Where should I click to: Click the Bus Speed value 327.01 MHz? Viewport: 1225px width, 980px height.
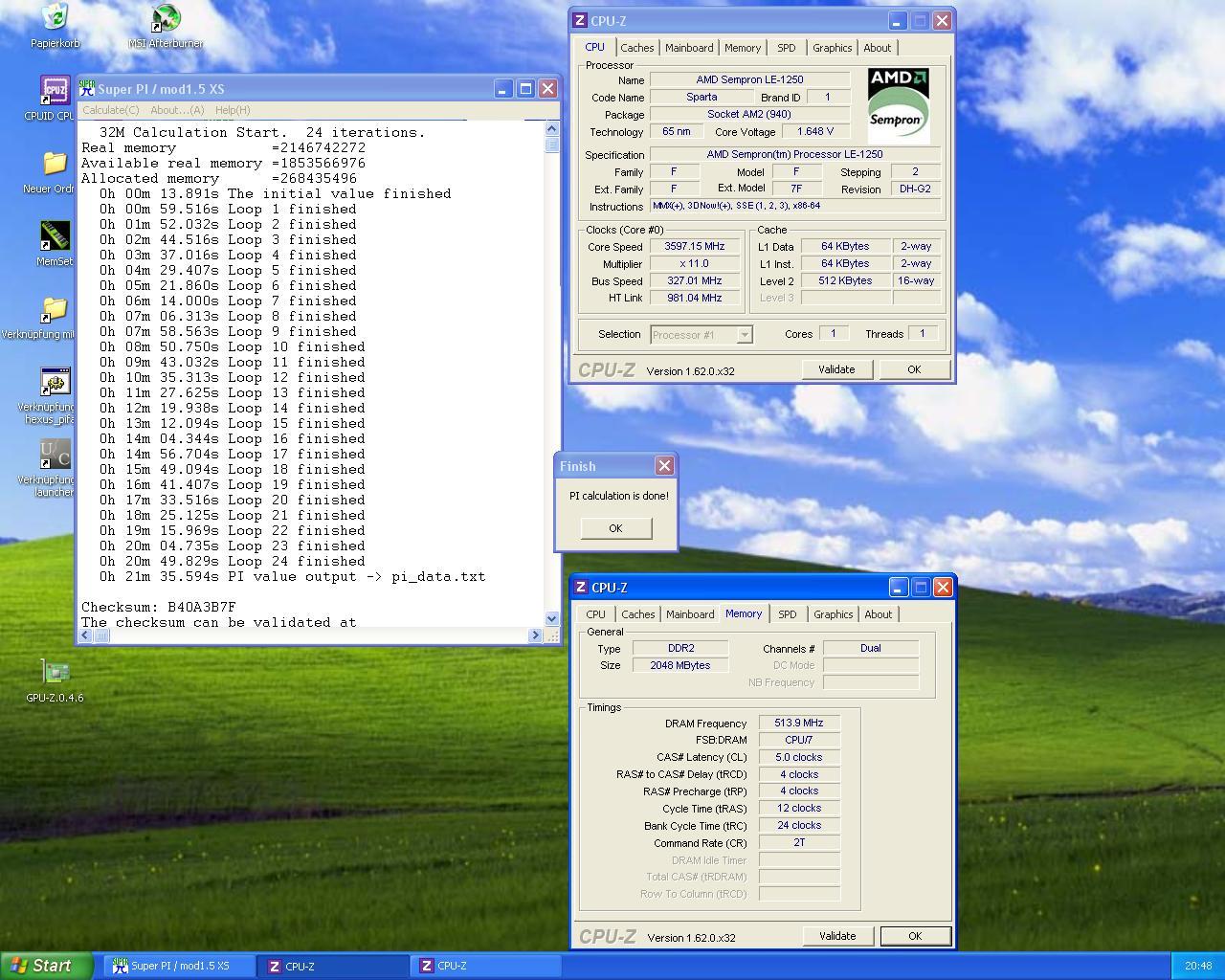[694, 280]
